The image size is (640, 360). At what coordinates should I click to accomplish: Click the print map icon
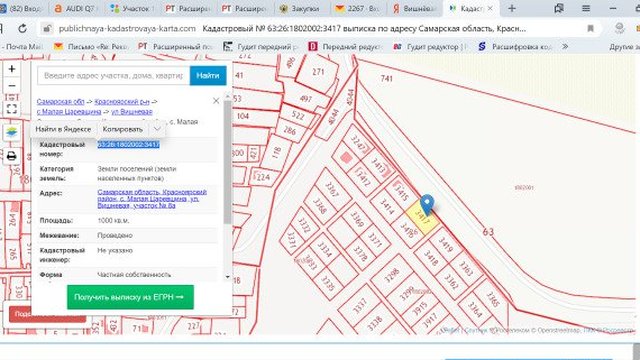coord(11,156)
